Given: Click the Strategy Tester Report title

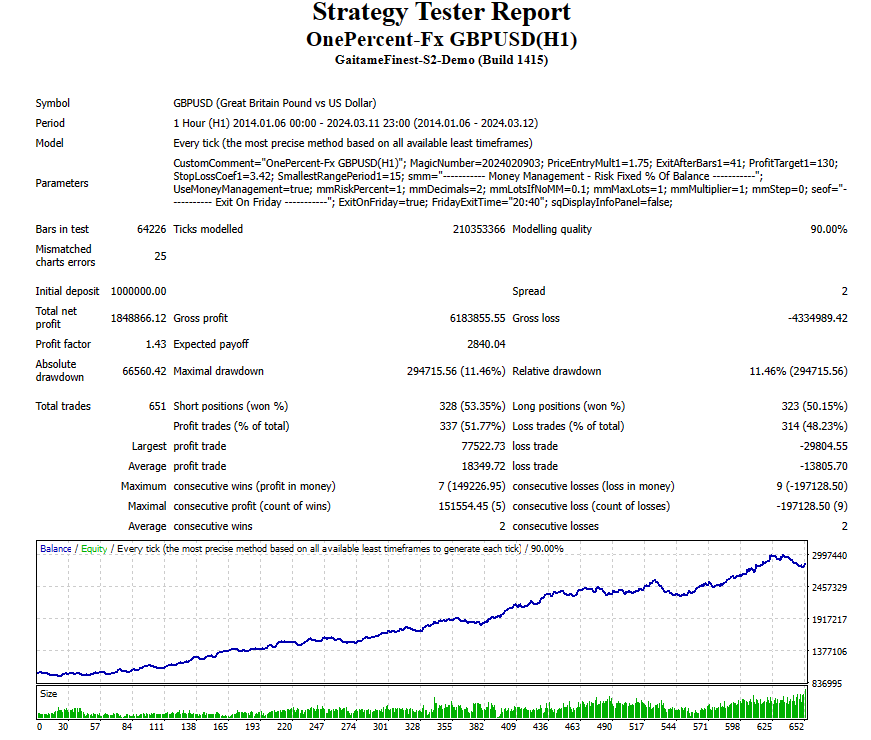Looking at the screenshot, I should [441, 13].
